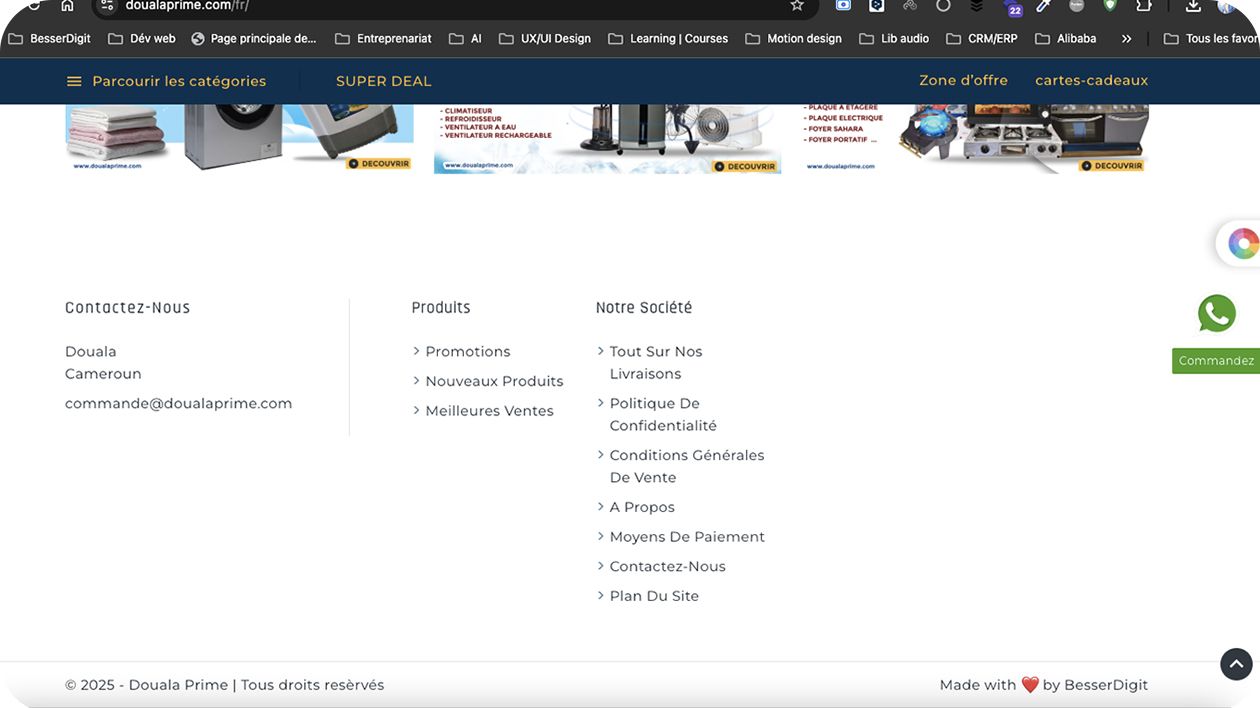Open the blue screenshot extension icon
The image size is (1260, 708).
pos(843,6)
